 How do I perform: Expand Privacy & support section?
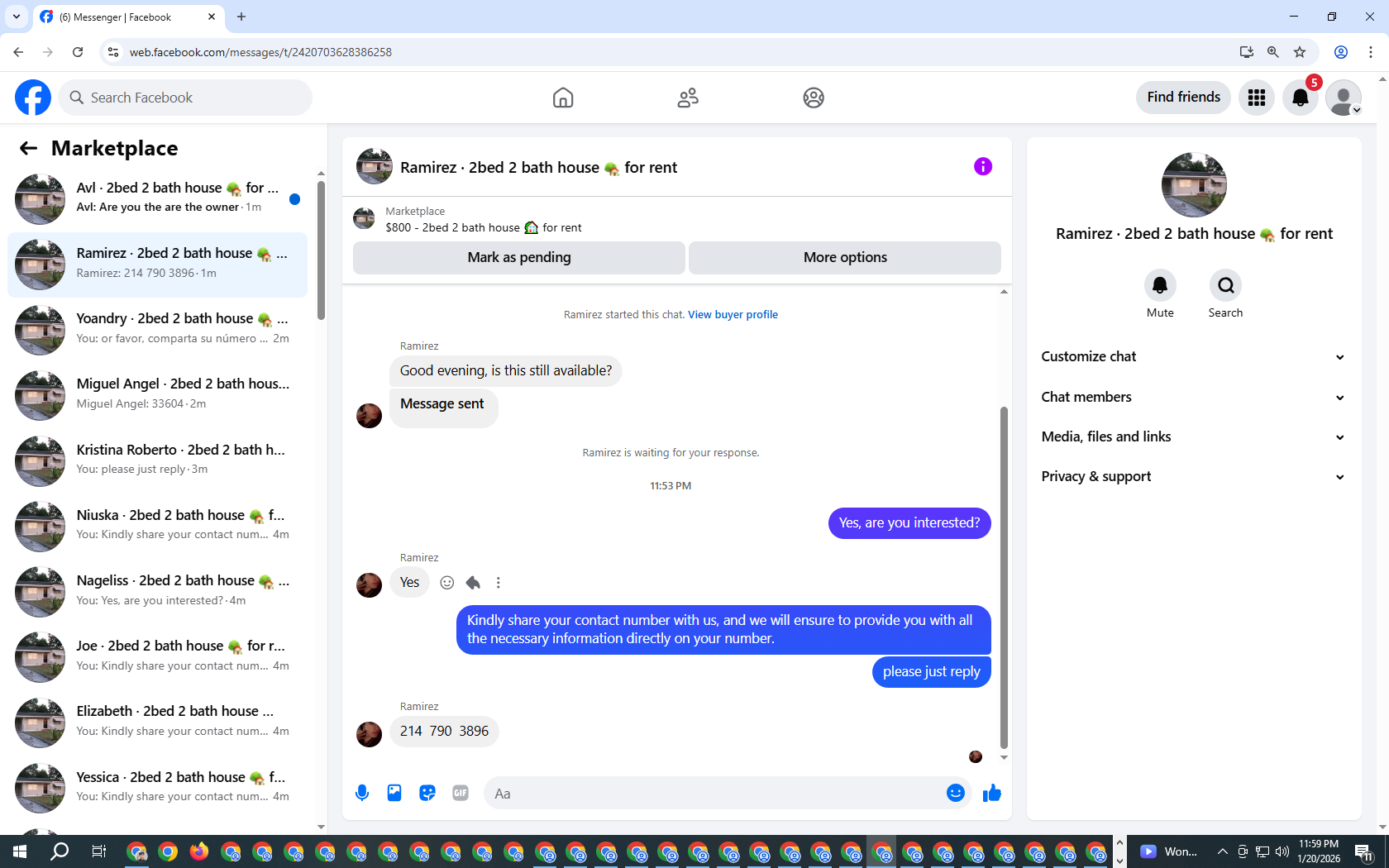tap(1193, 476)
